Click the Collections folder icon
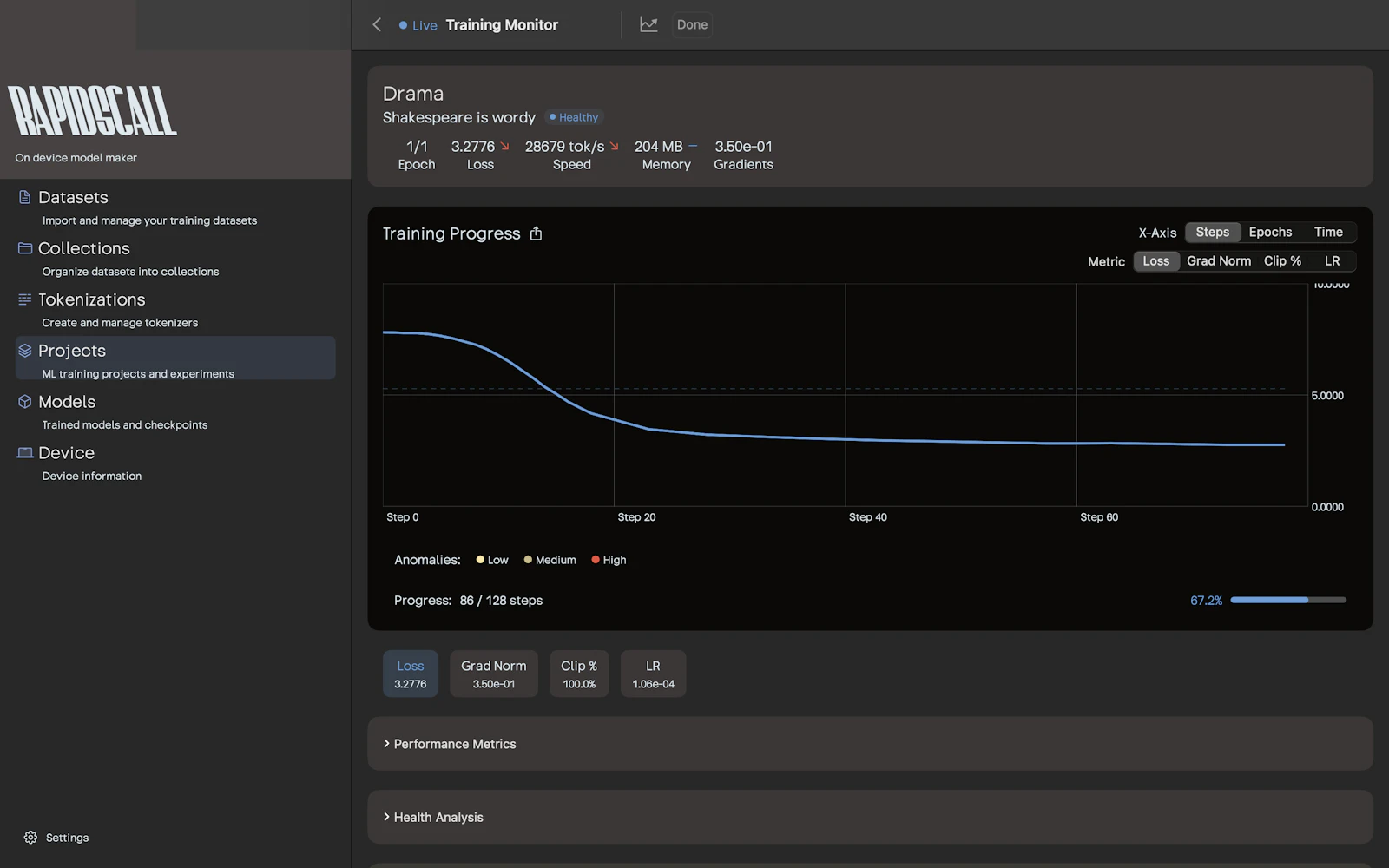Image resolution: width=1389 pixels, height=868 pixels. coord(25,248)
